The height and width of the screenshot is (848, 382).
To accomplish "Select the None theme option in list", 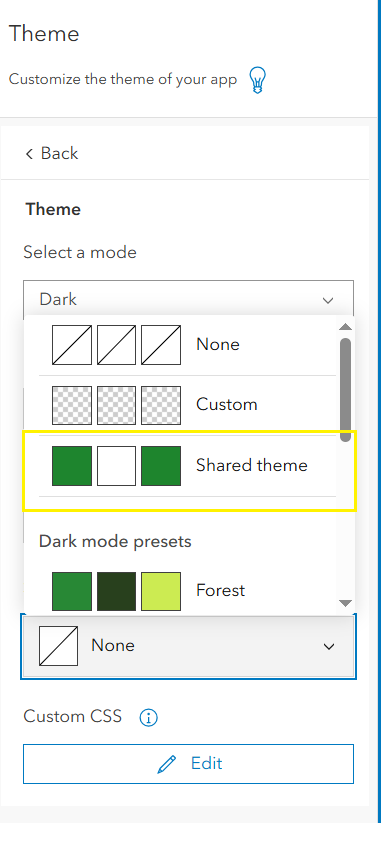I will pyautogui.click(x=187, y=344).
